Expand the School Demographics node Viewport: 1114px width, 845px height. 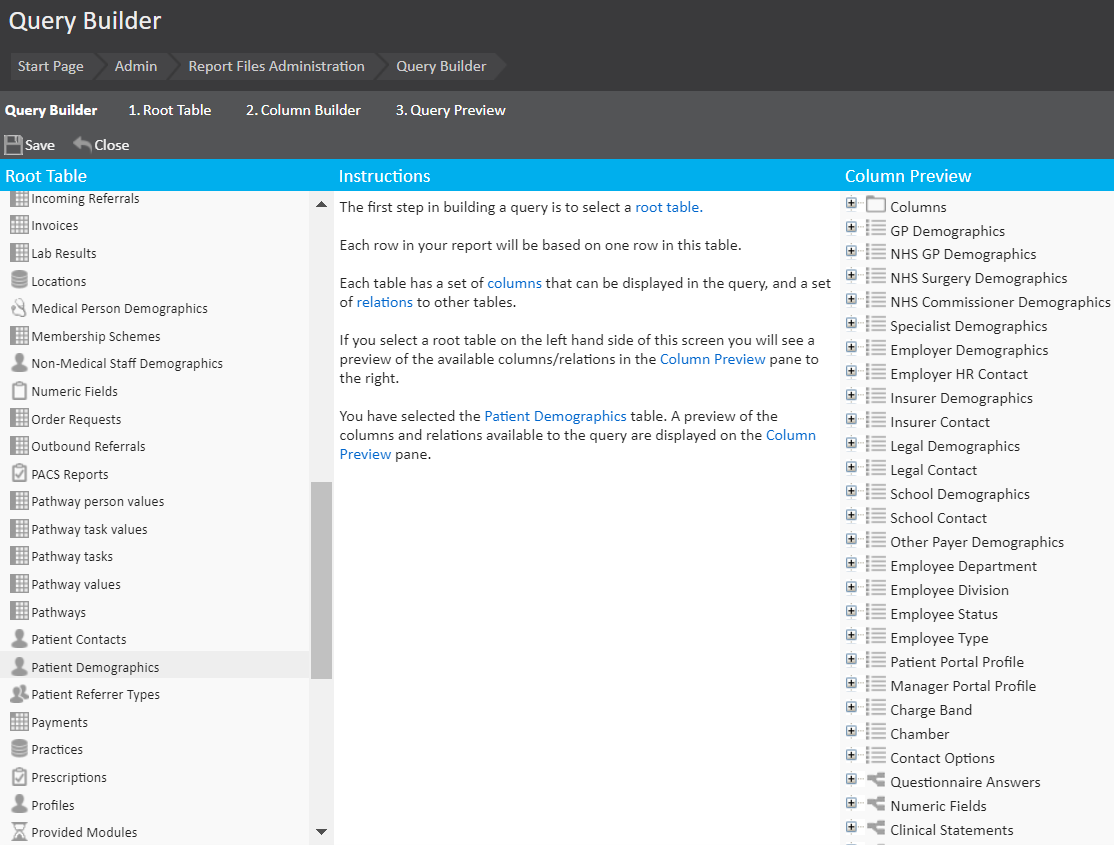[x=851, y=491]
